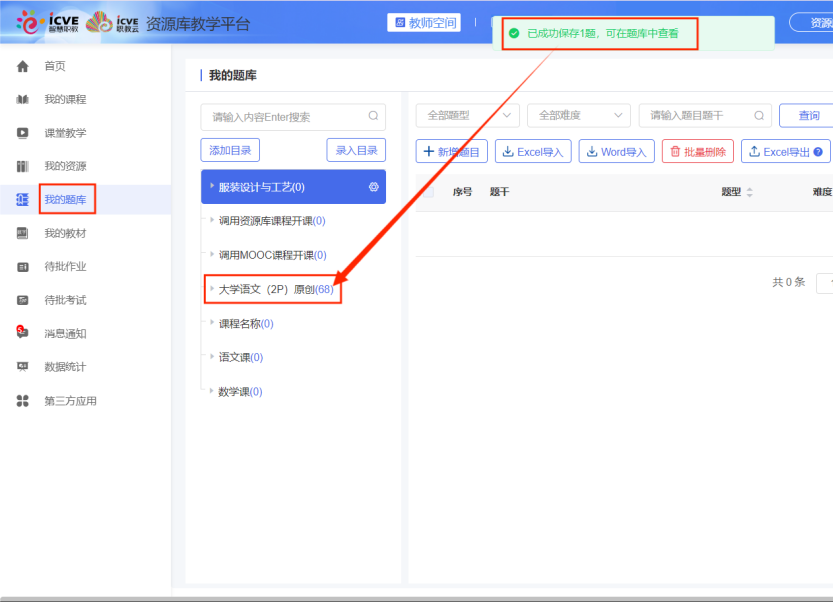The width and height of the screenshot is (833, 602).
Task: Open the 全部题型 dropdown
Action: (x=467, y=116)
